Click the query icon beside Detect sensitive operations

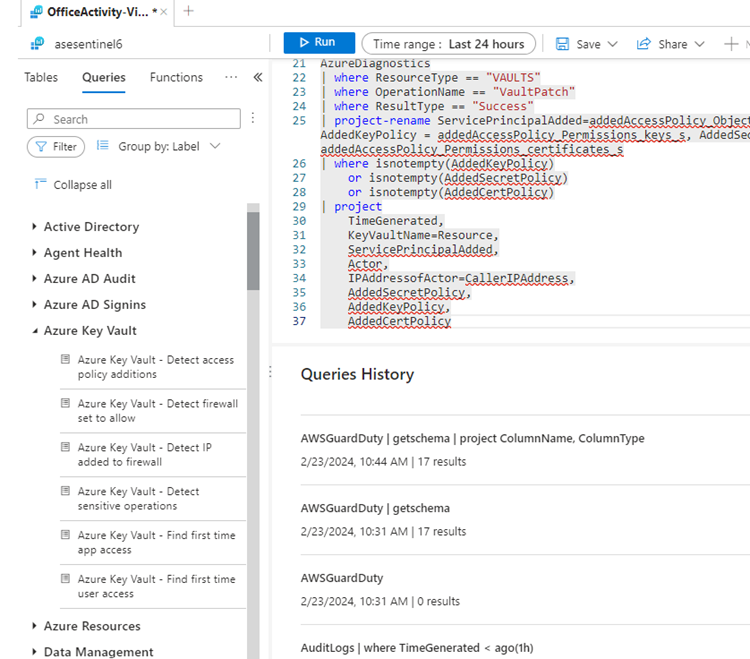(x=66, y=491)
